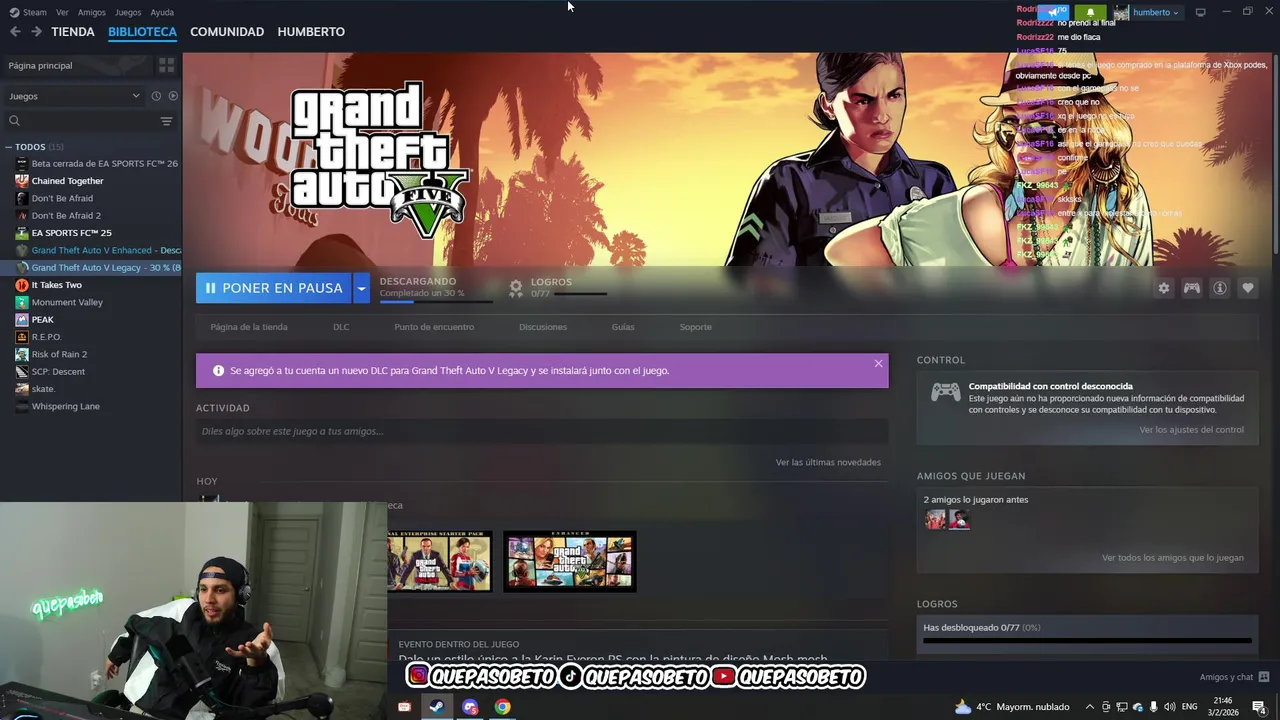Click the LOGROS achievements gear icon
This screenshot has width=1280, height=720.
516,288
